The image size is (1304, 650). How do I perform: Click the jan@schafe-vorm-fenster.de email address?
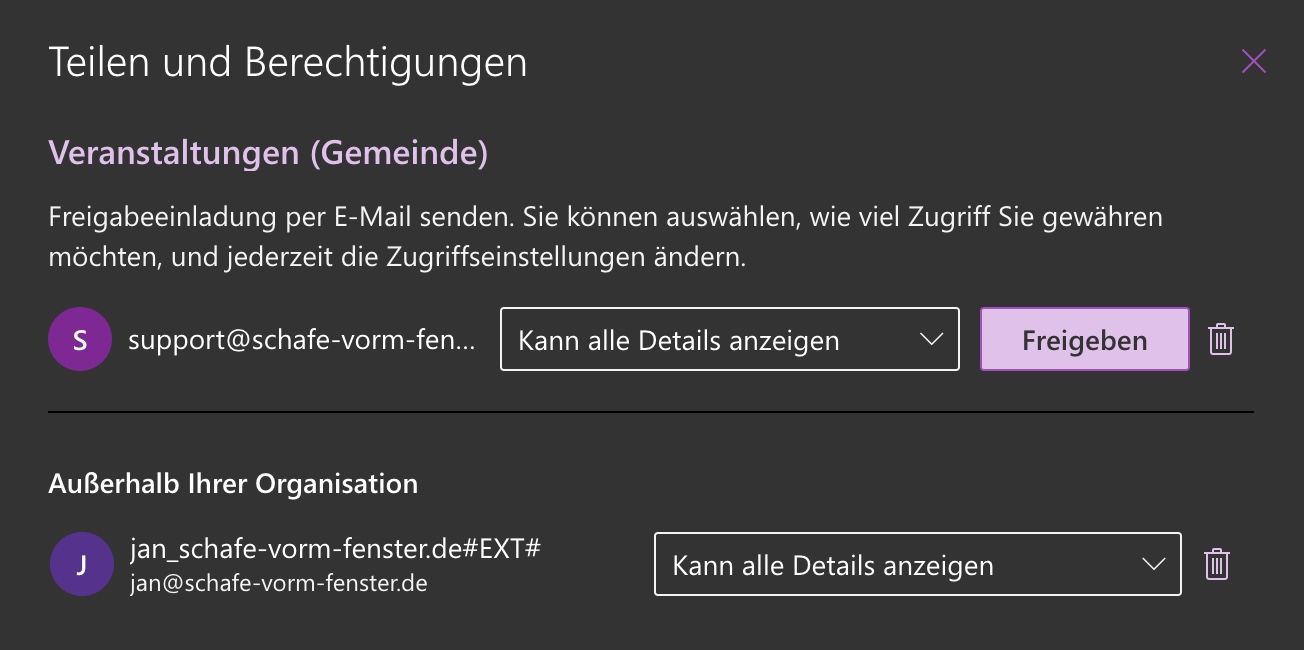coord(279,582)
